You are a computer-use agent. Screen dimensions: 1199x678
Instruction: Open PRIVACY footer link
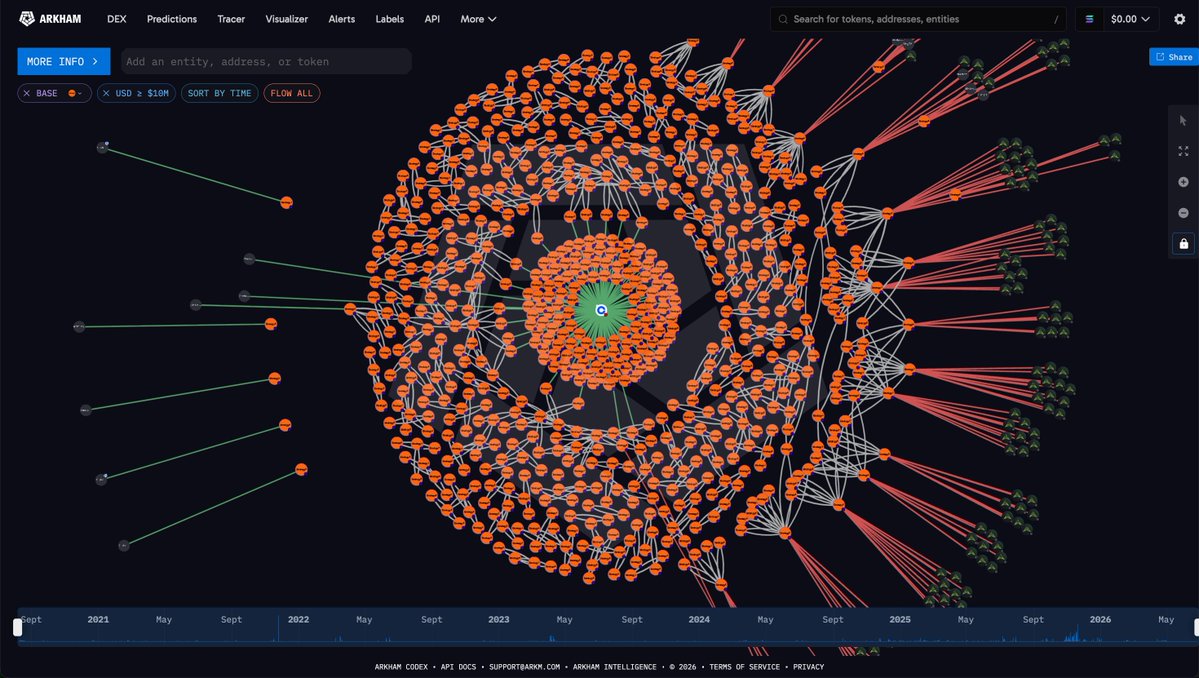point(808,667)
